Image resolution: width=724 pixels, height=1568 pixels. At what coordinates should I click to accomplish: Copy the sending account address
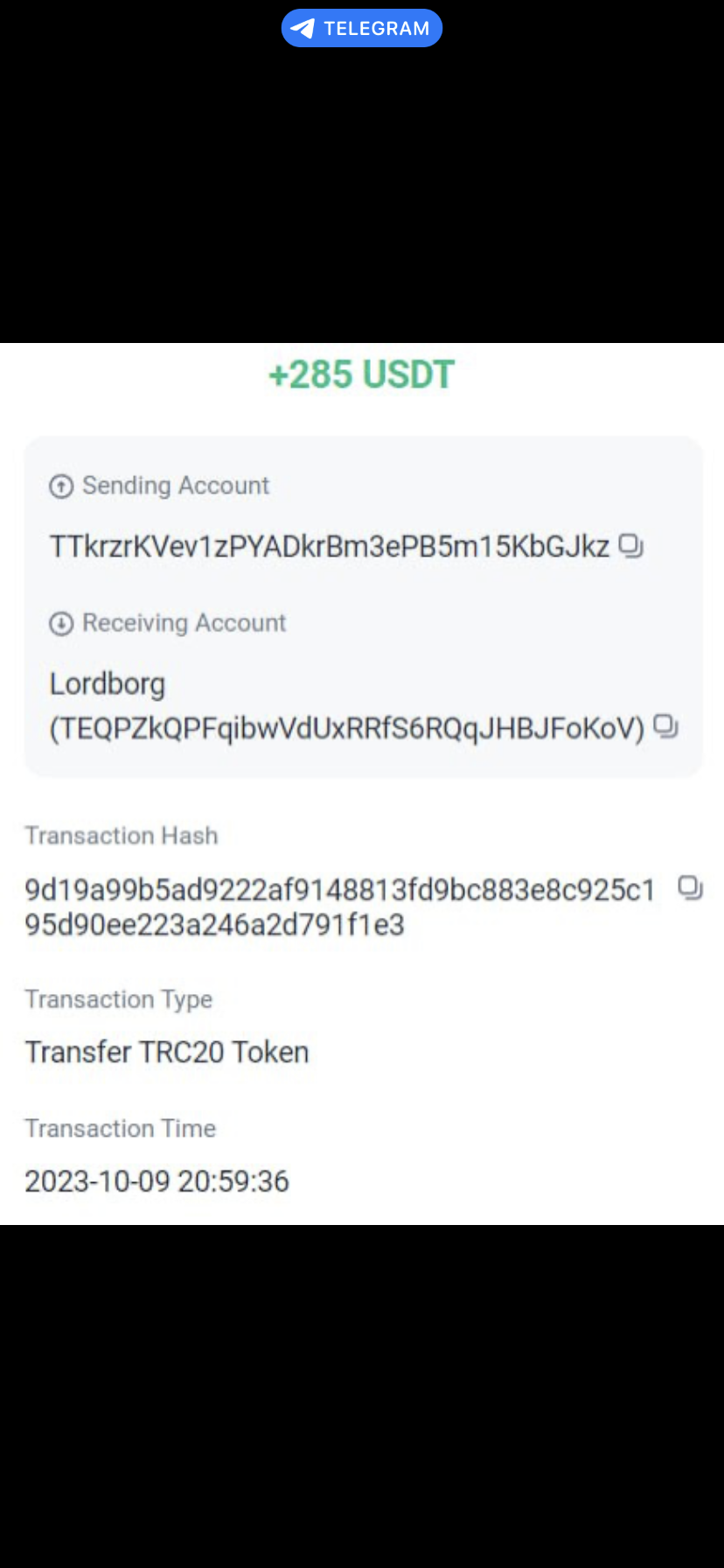pos(630,546)
